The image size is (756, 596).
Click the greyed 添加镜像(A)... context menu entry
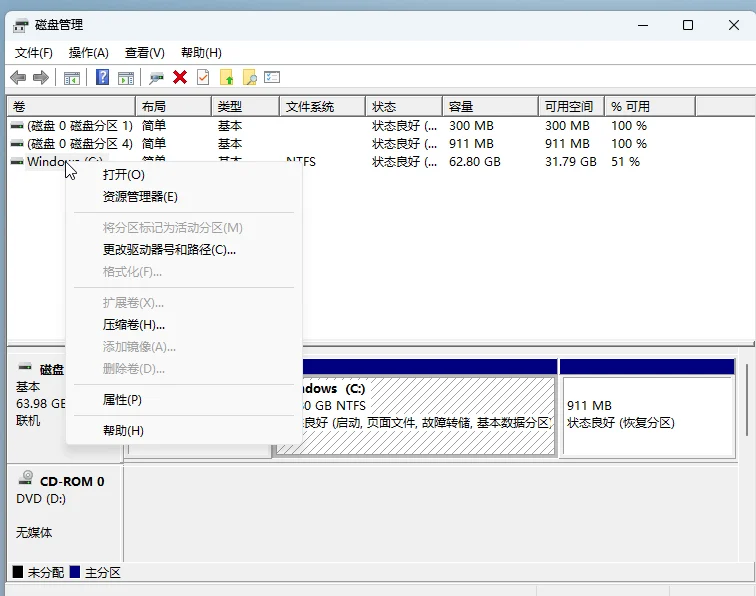pos(183,347)
